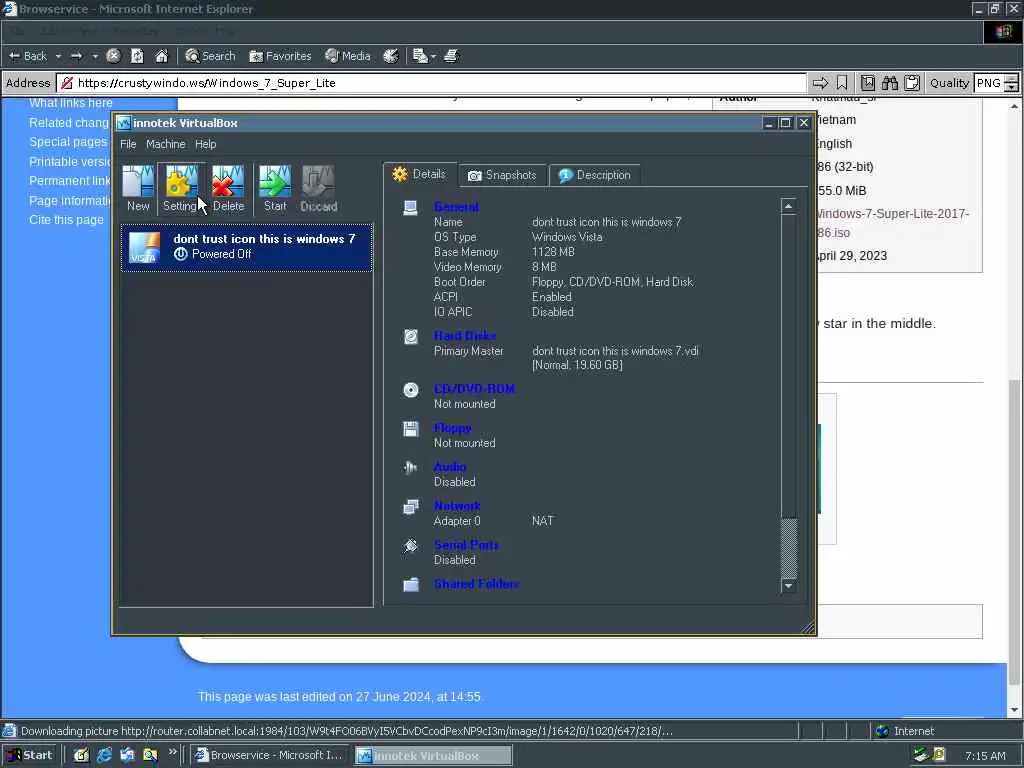Click the Hard Disks section icon
1024x768 pixels.
[410, 336]
